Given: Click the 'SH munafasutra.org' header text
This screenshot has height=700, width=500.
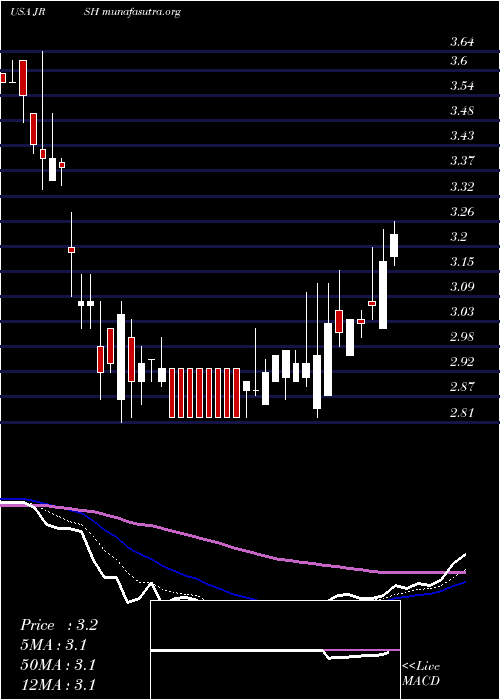Looking at the screenshot, I should point(132,12).
